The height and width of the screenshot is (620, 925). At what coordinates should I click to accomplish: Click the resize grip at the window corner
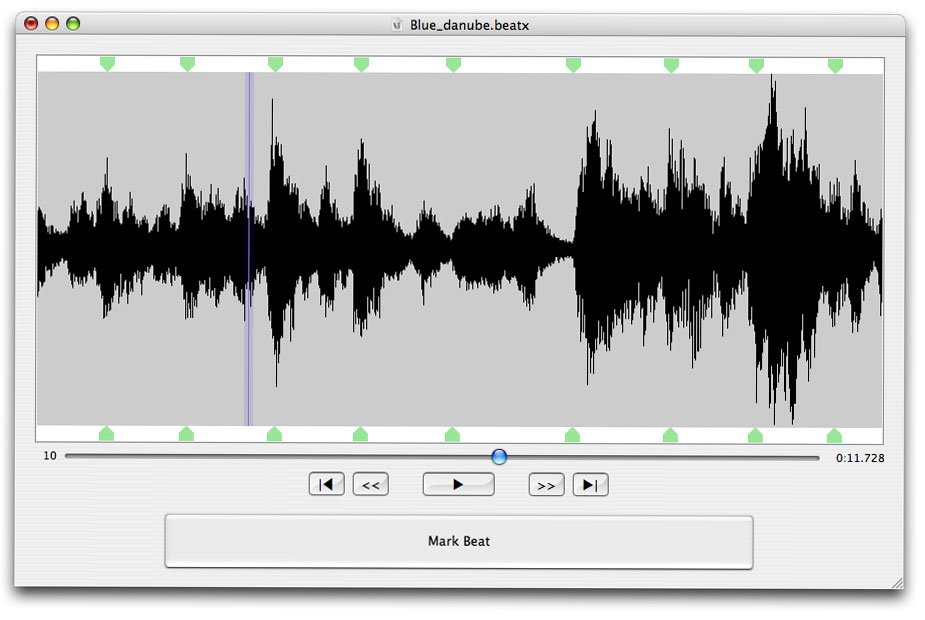[896, 581]
